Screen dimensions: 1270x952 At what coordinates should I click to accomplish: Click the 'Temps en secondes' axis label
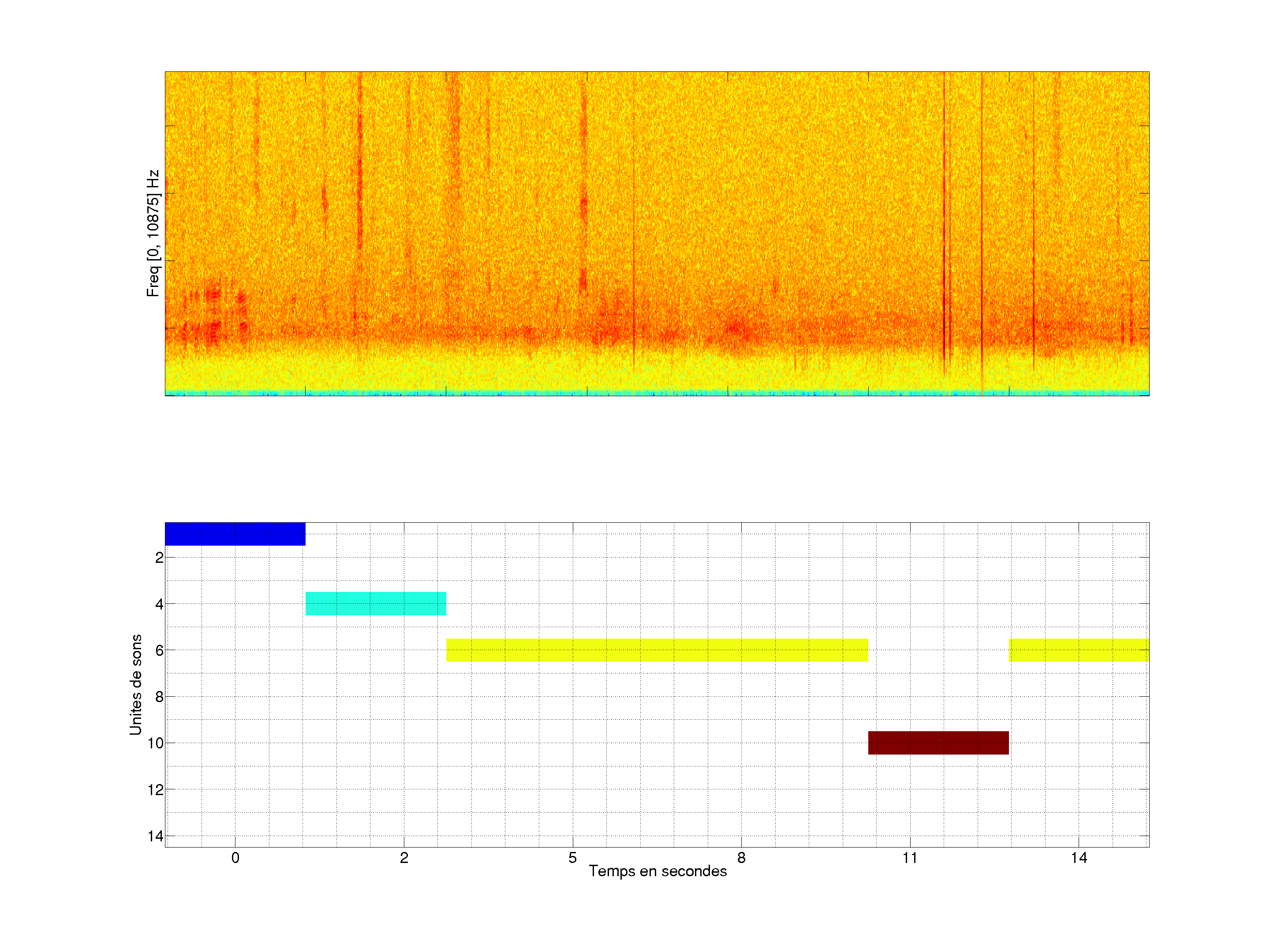[x=657, y=871]
